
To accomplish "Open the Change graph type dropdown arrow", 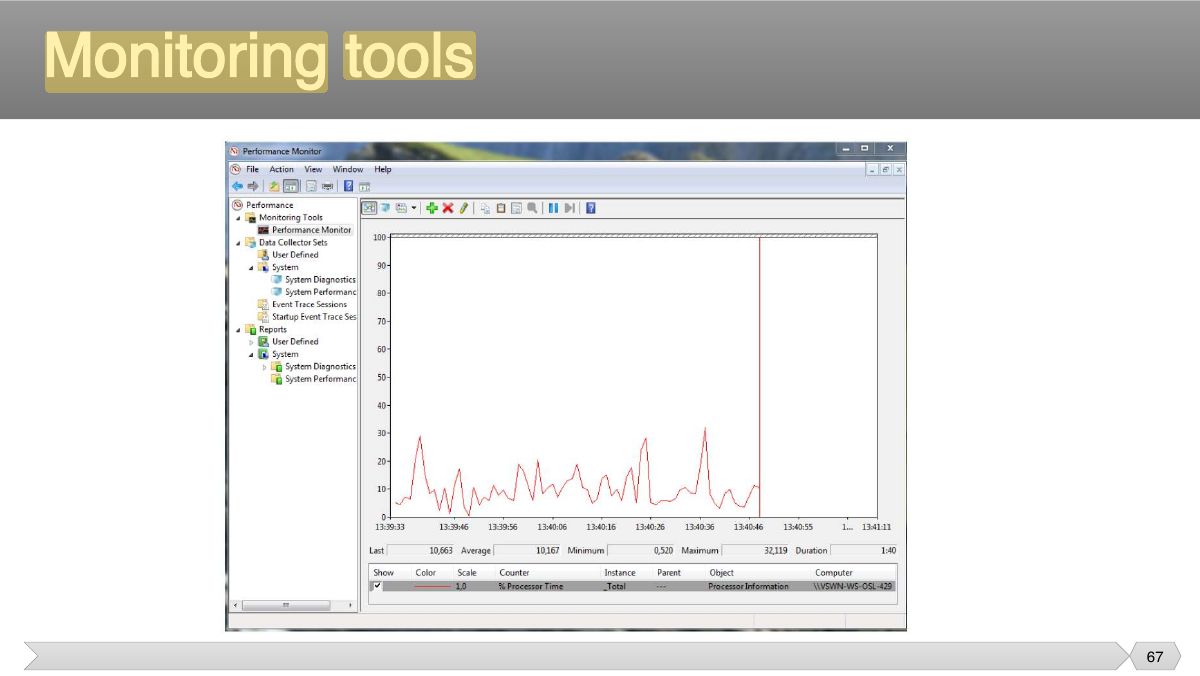I will (414, 208).
